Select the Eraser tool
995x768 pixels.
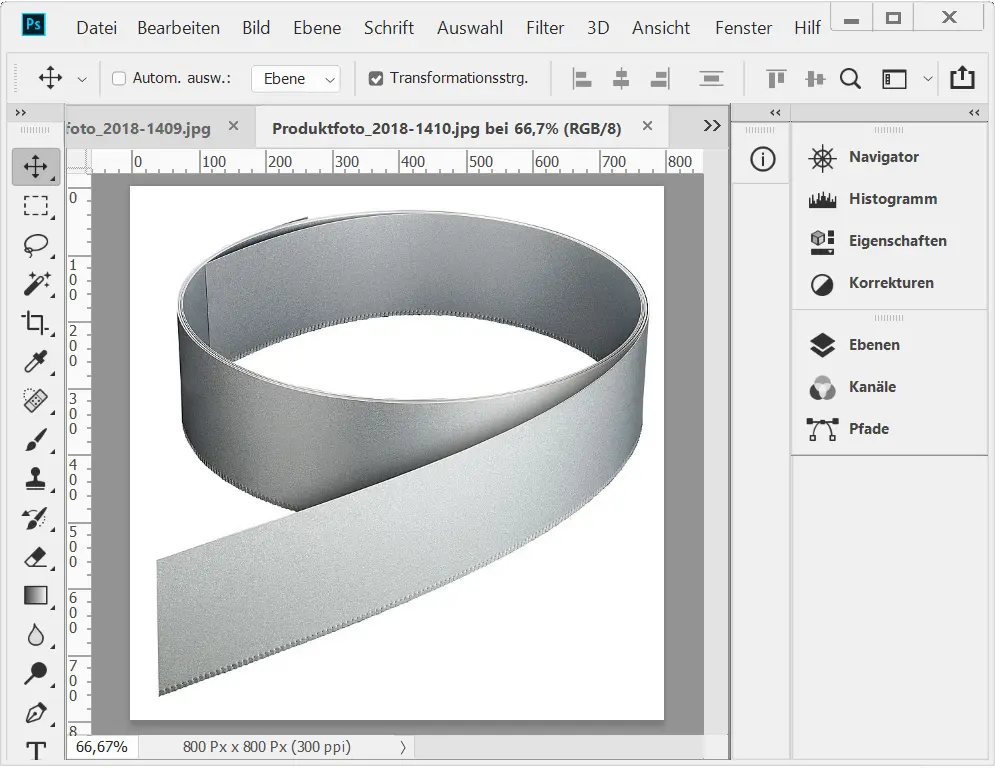pyautogui.click(x=36, y=557)
